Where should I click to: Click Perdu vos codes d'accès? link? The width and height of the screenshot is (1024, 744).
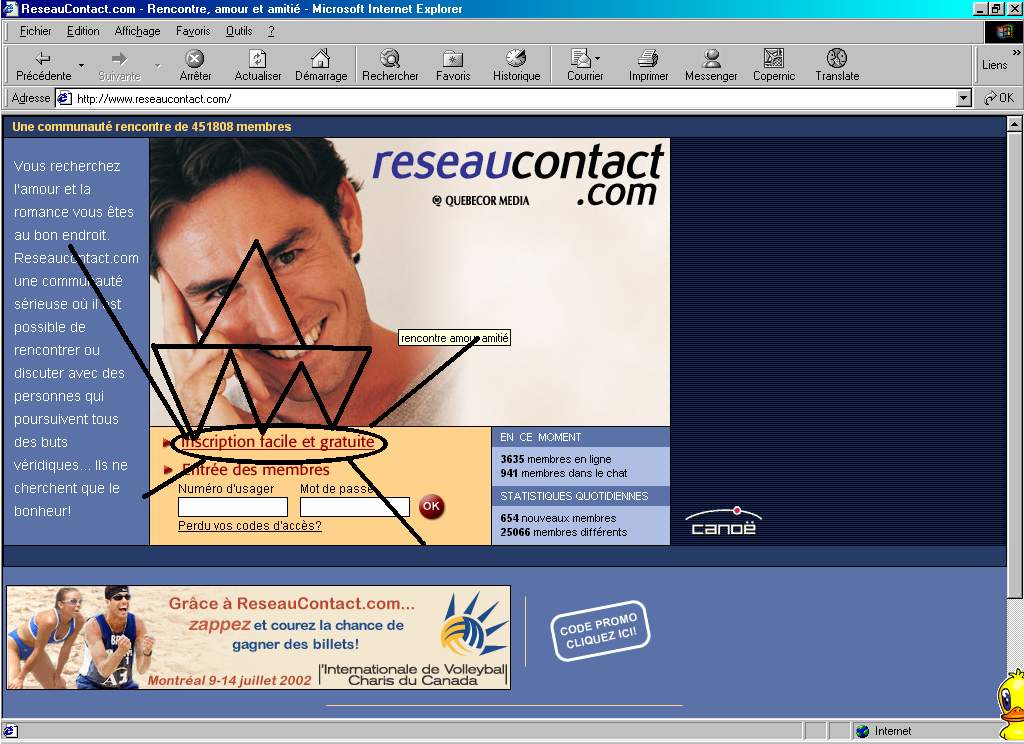(249, 526)
